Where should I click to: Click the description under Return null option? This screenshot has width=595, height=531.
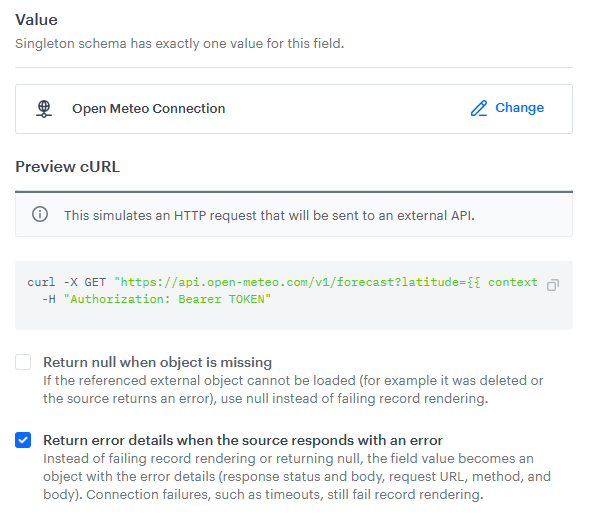click(293, 390)
